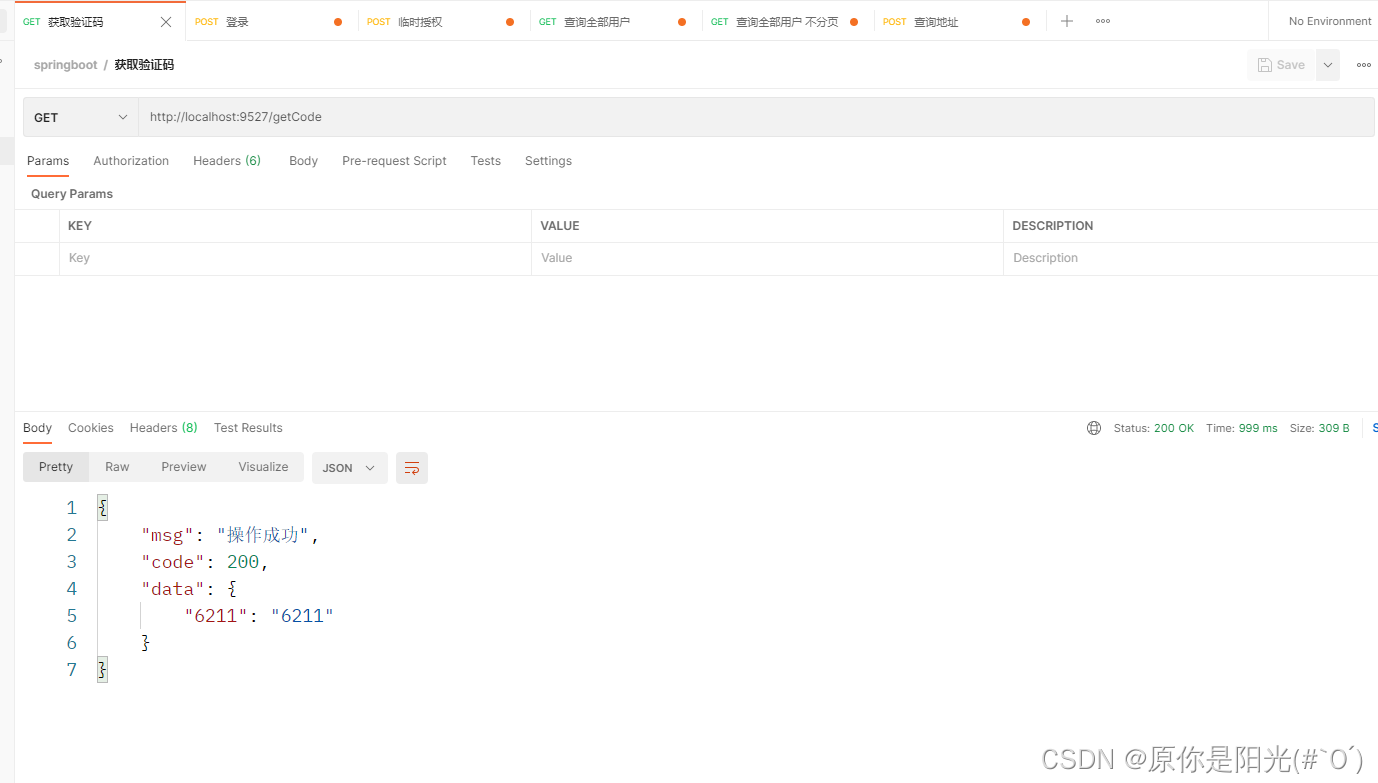Click response line number 5
The width and height of the screenshot is (1378, 783).
click(71, 616)
